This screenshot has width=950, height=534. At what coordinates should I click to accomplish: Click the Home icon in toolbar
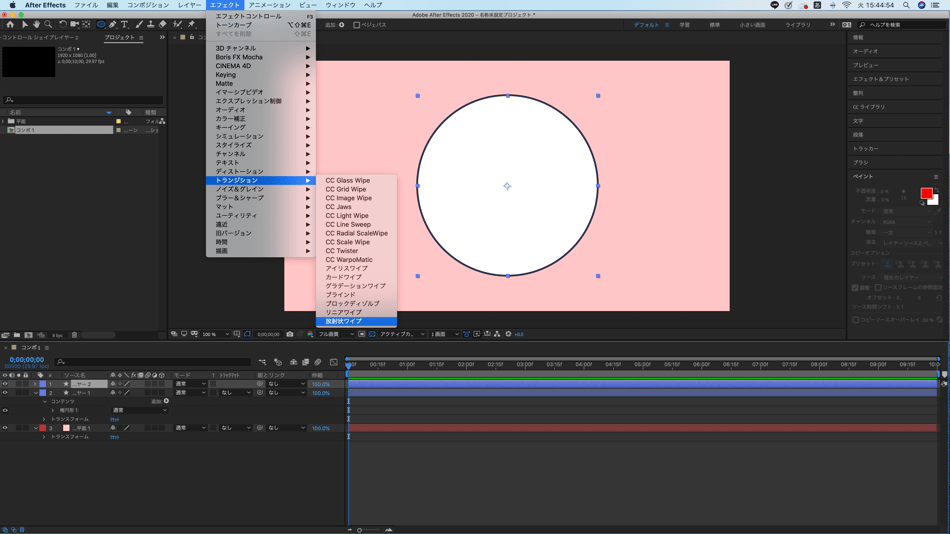10,24
